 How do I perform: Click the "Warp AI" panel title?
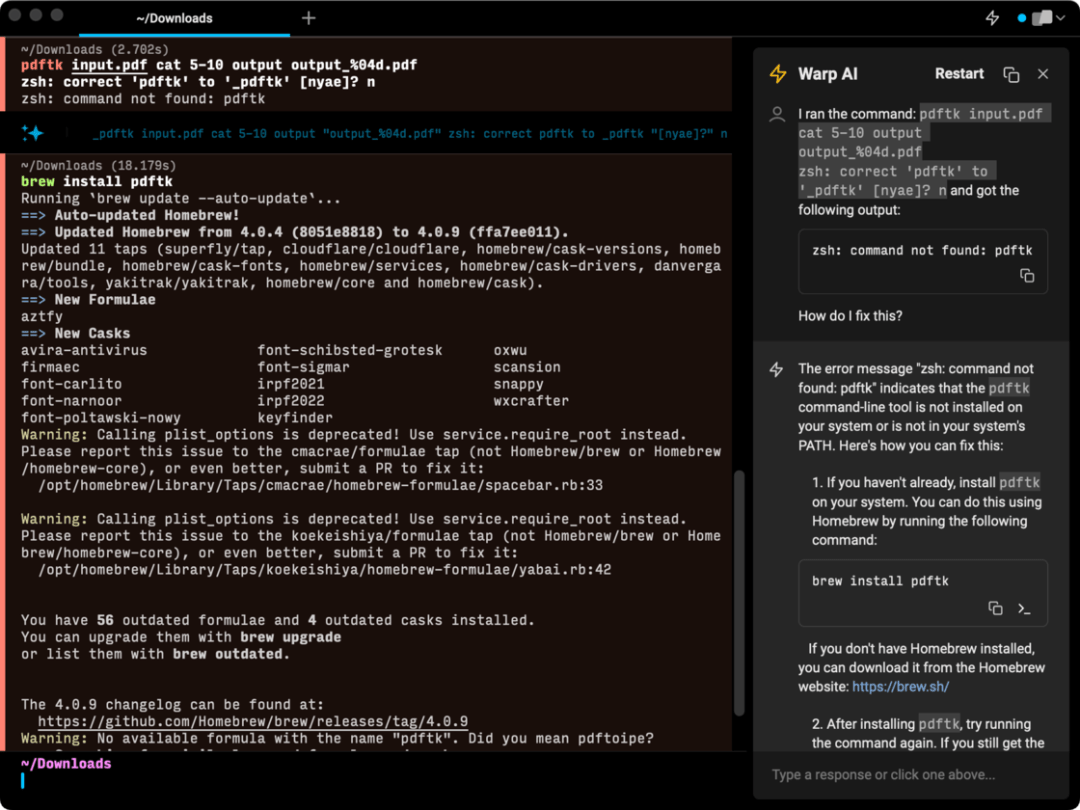pyautogui.click(x=827, y=74)
